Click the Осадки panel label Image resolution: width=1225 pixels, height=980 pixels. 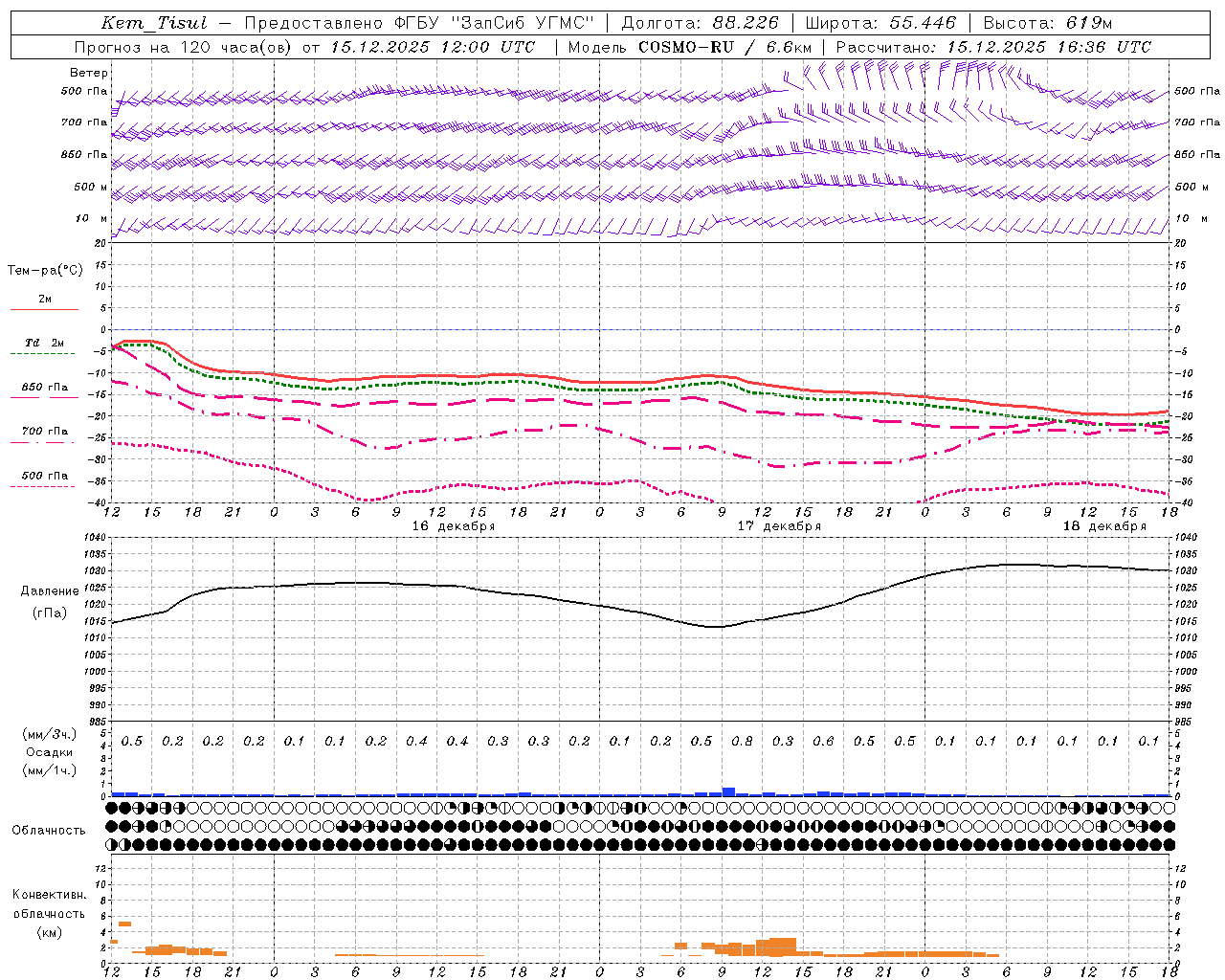tap(49, 752)
